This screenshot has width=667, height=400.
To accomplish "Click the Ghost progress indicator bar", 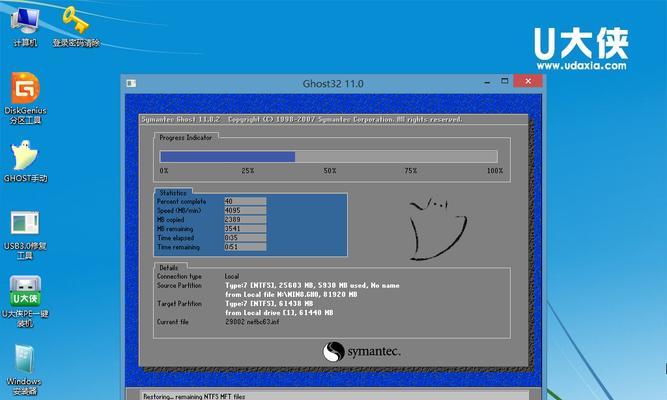I will [x=328, y=157].
